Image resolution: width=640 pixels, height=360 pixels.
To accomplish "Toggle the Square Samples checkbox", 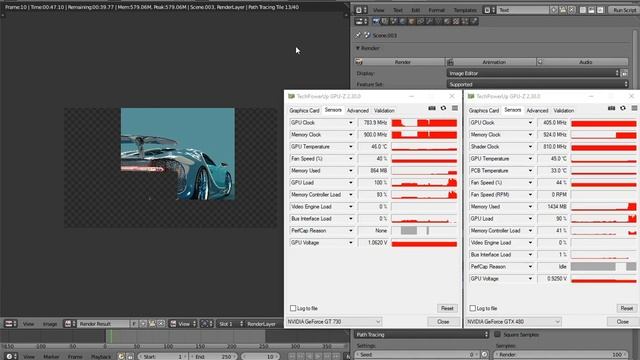I will (497, 334).
